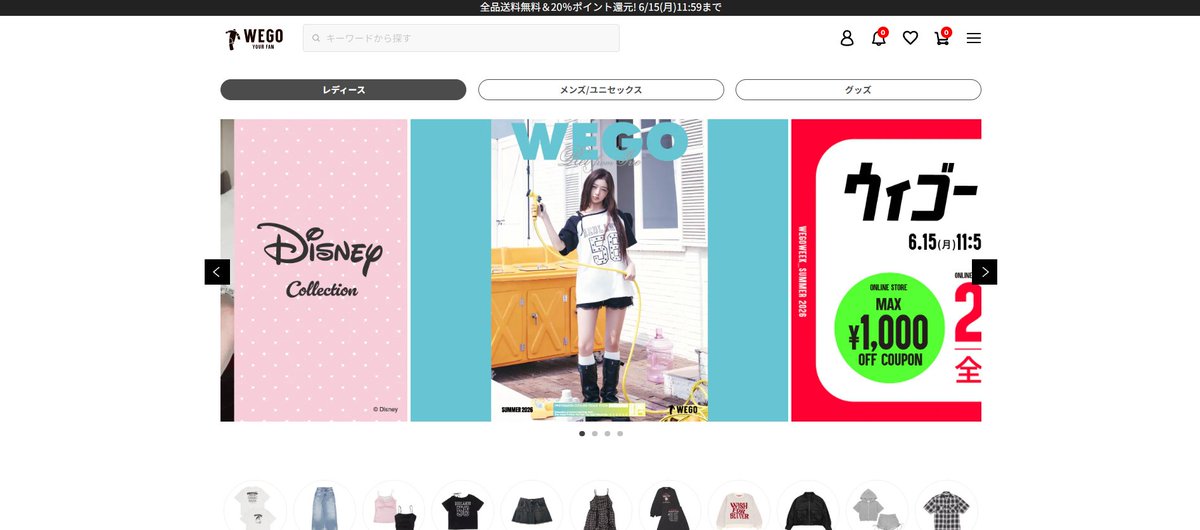Screen dimensions: 1200x530
Task: Select the レディース tab
Action: pyautogui.click(x=343, y=90)
